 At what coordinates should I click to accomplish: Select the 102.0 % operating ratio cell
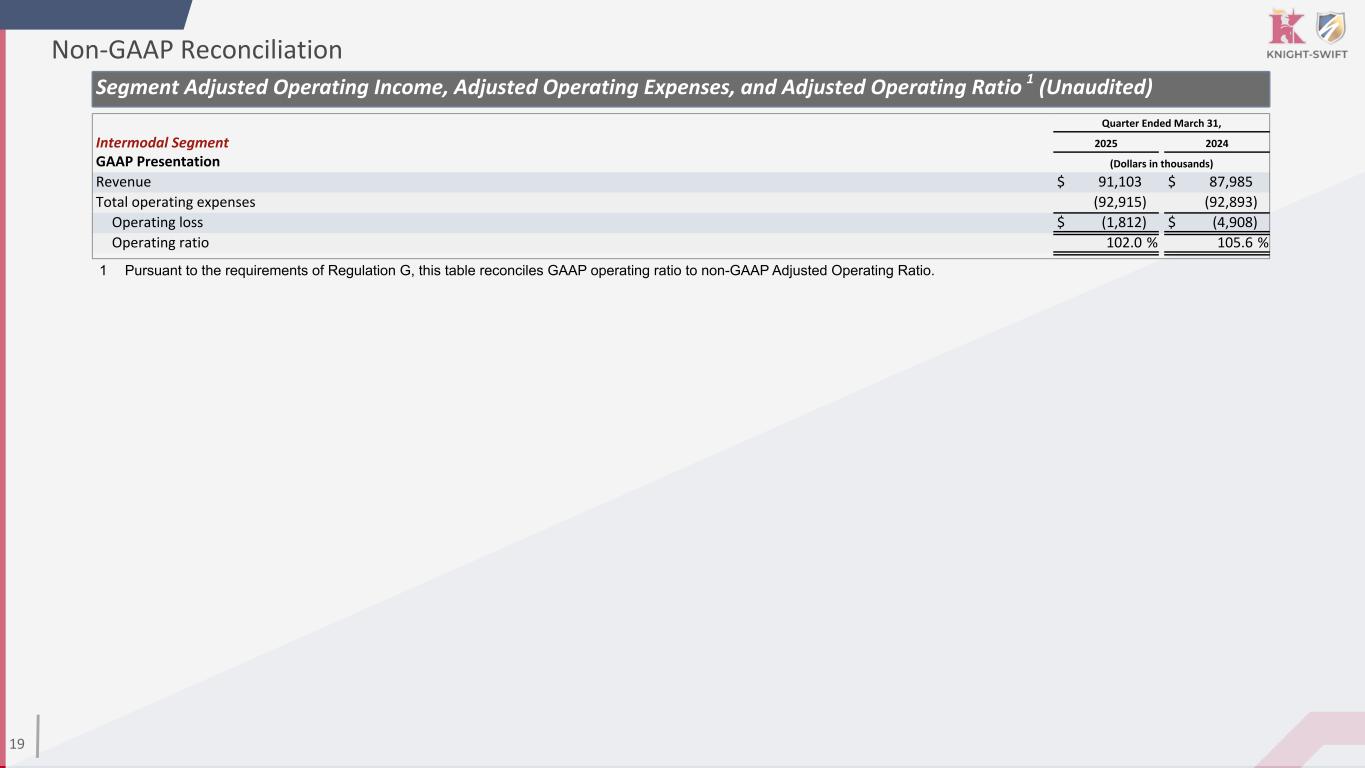pyautogui.click(x=1126, y=243)
